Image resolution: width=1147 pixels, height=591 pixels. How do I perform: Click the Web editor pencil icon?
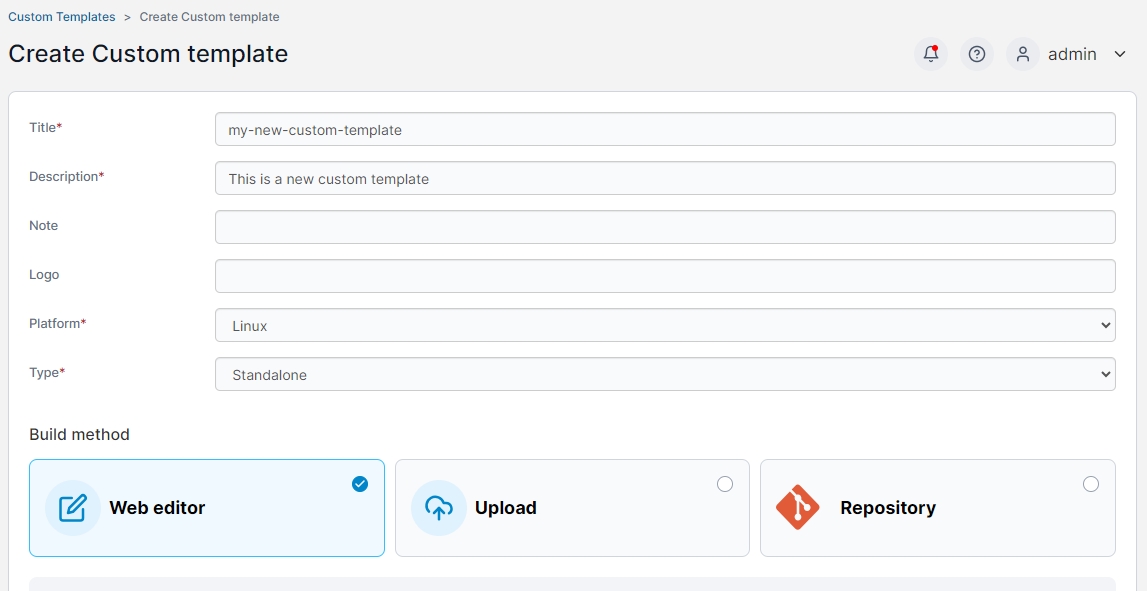tap(73, 508)
